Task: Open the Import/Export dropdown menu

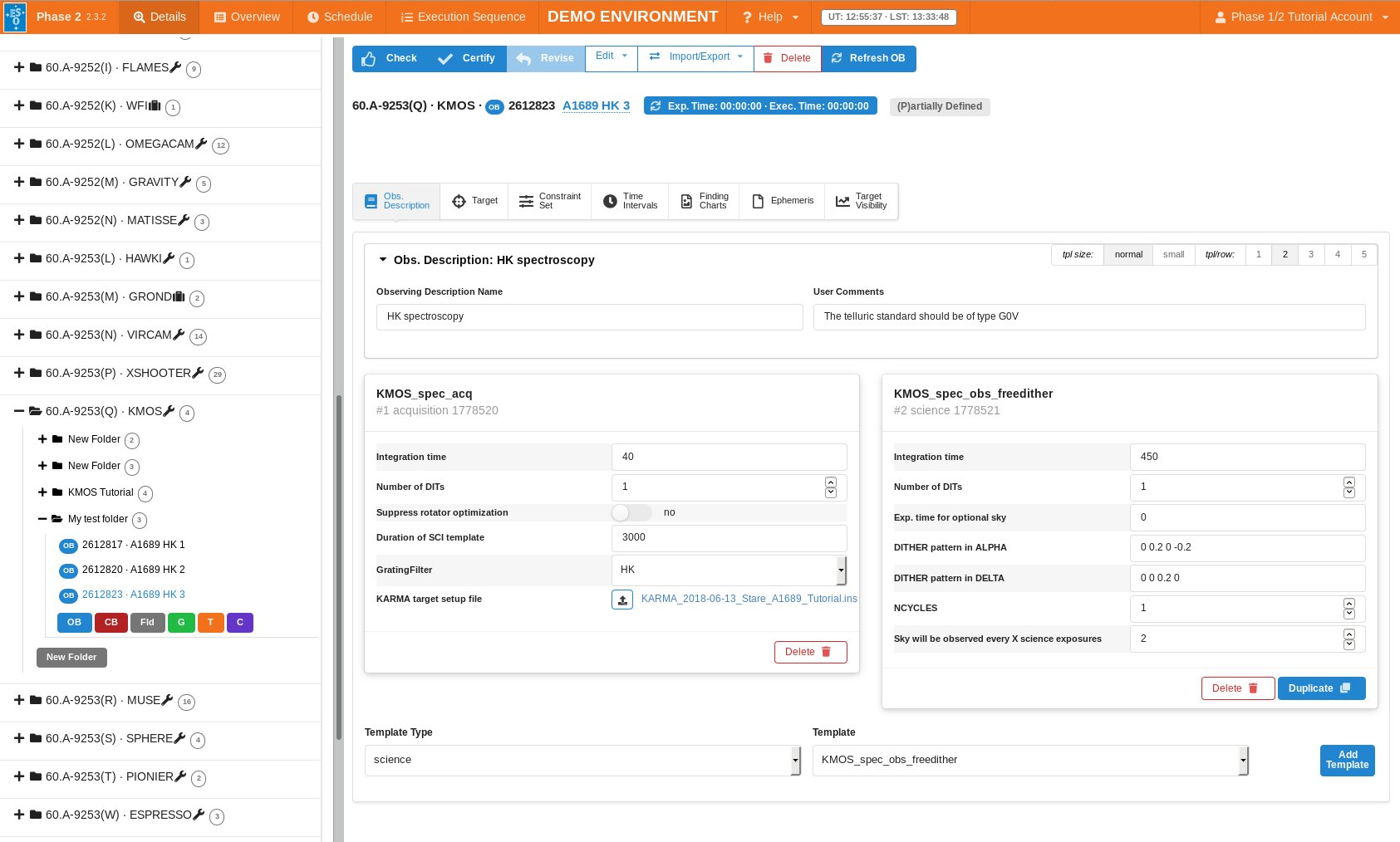Action: 695,57
